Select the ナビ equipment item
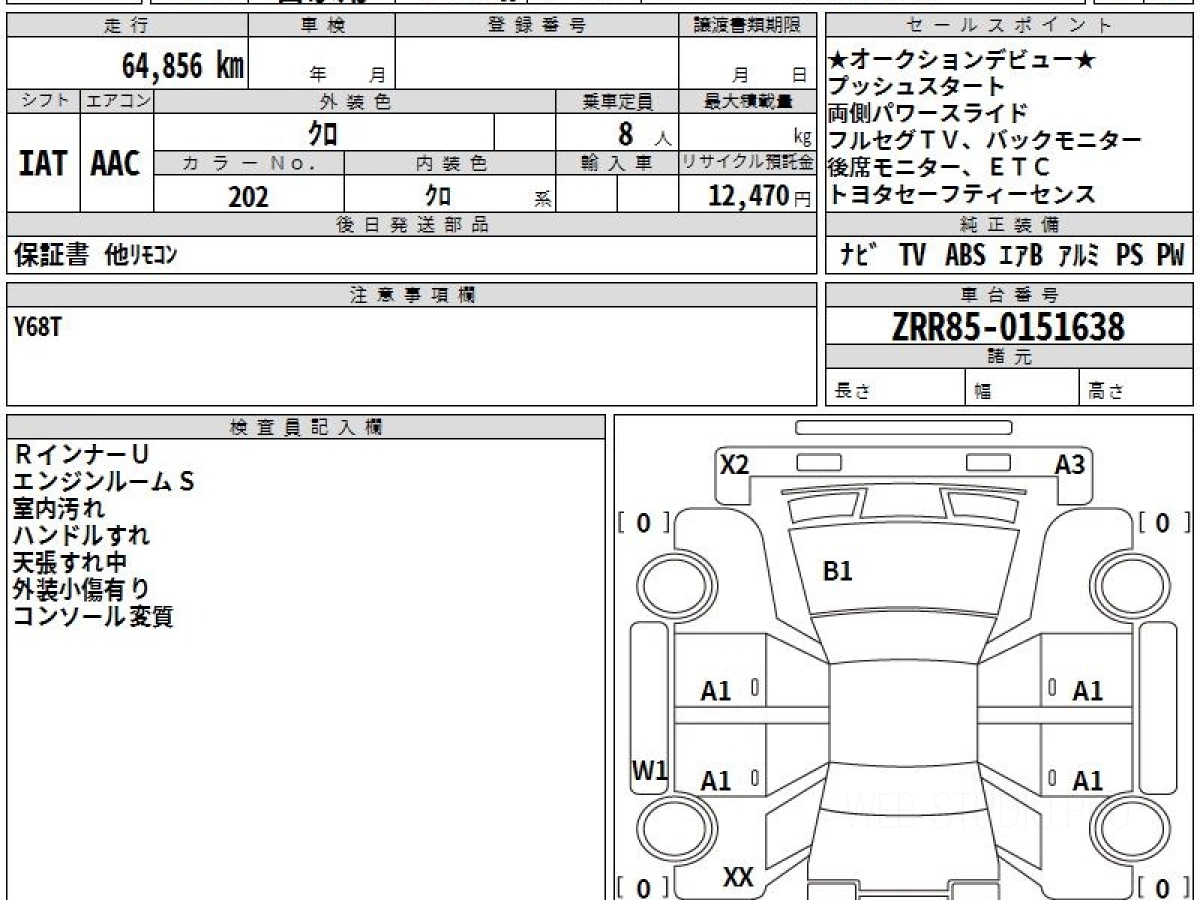 coord(859,256)
